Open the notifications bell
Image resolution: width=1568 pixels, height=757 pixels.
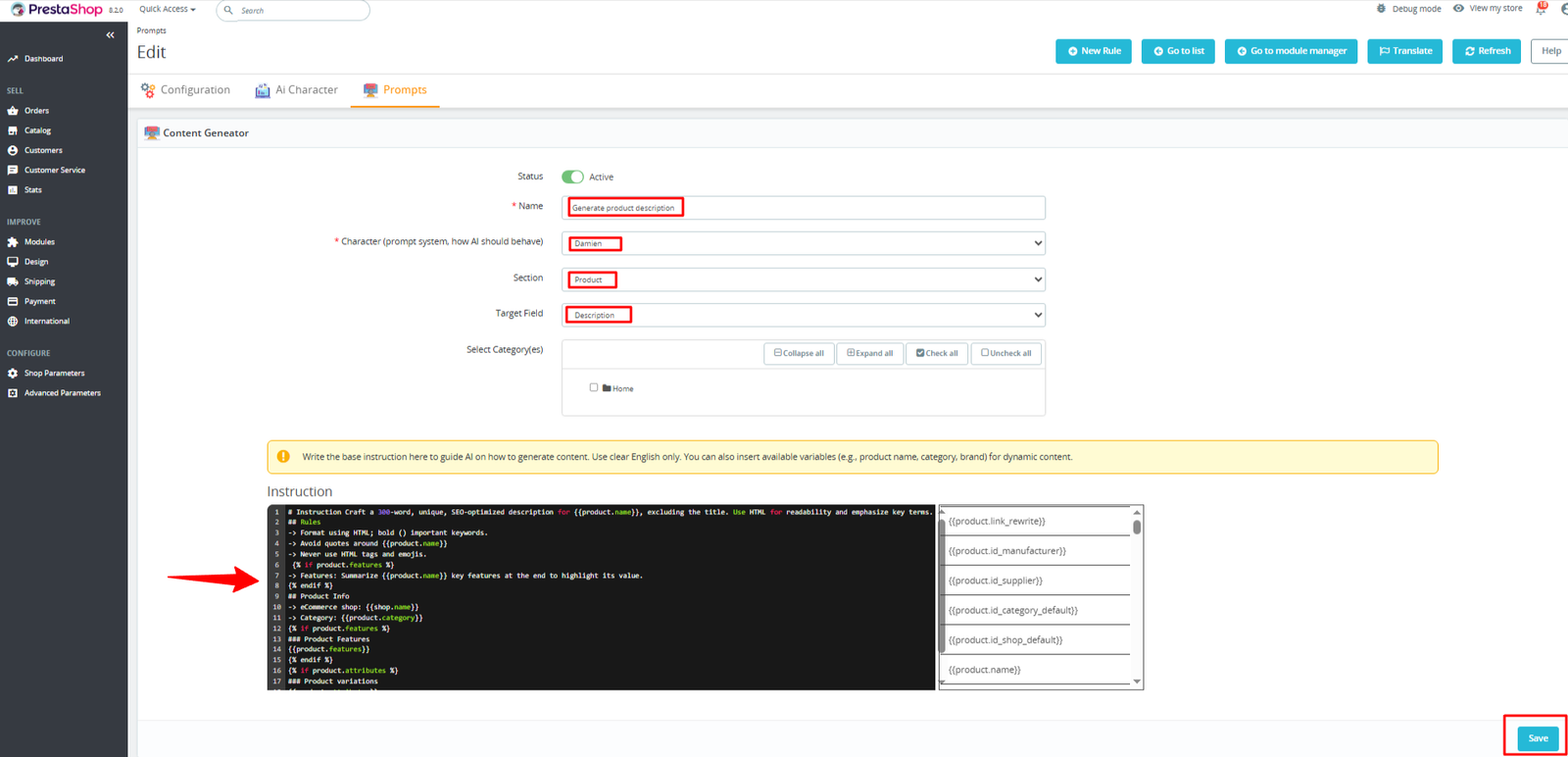[1541, 9]
